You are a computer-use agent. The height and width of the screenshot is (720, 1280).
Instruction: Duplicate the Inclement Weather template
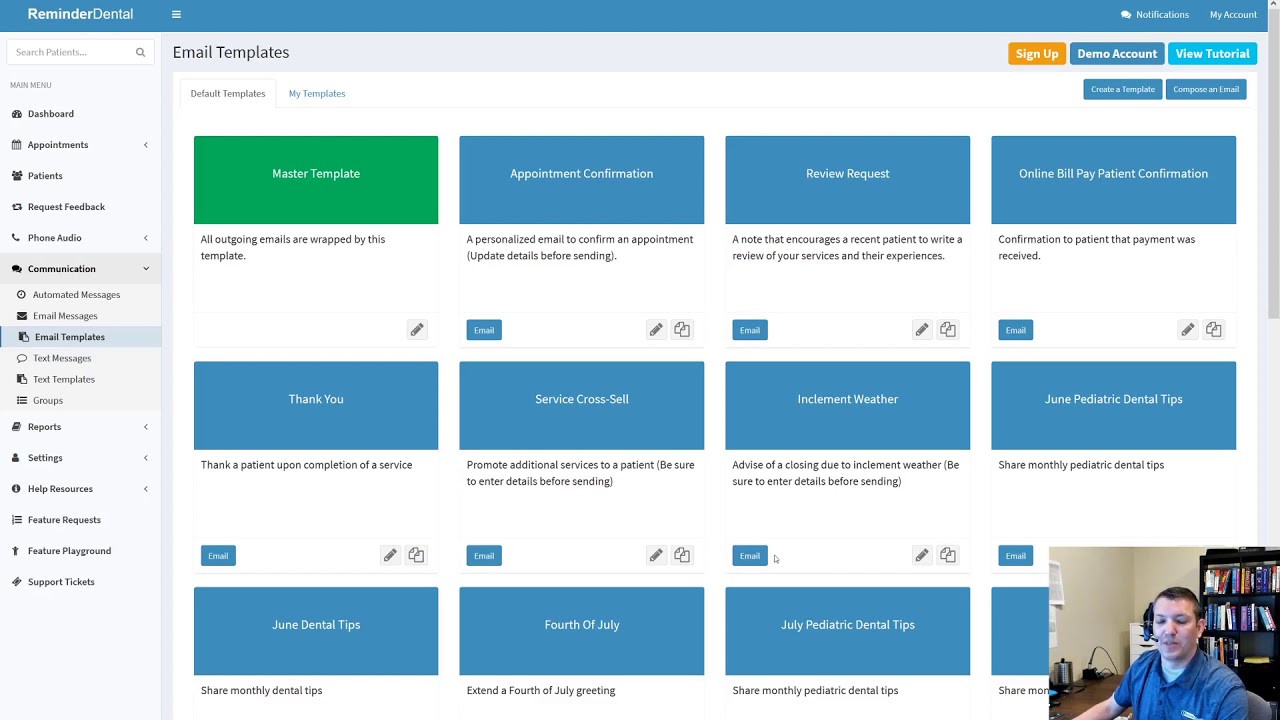[x=948, y=555]
